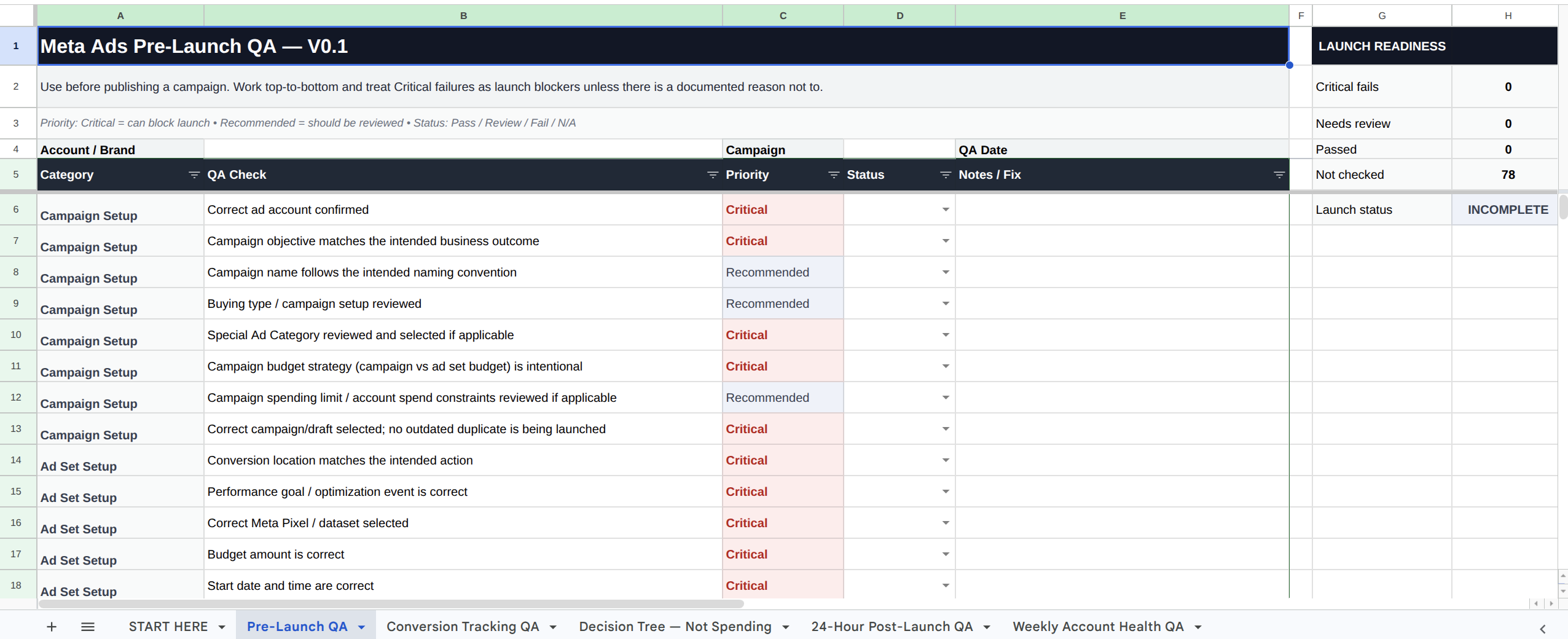Click the vertical scrollbar thumb
This screenshot has height=639, width=1568.
pyautogui.click(x=1563, y=206)
